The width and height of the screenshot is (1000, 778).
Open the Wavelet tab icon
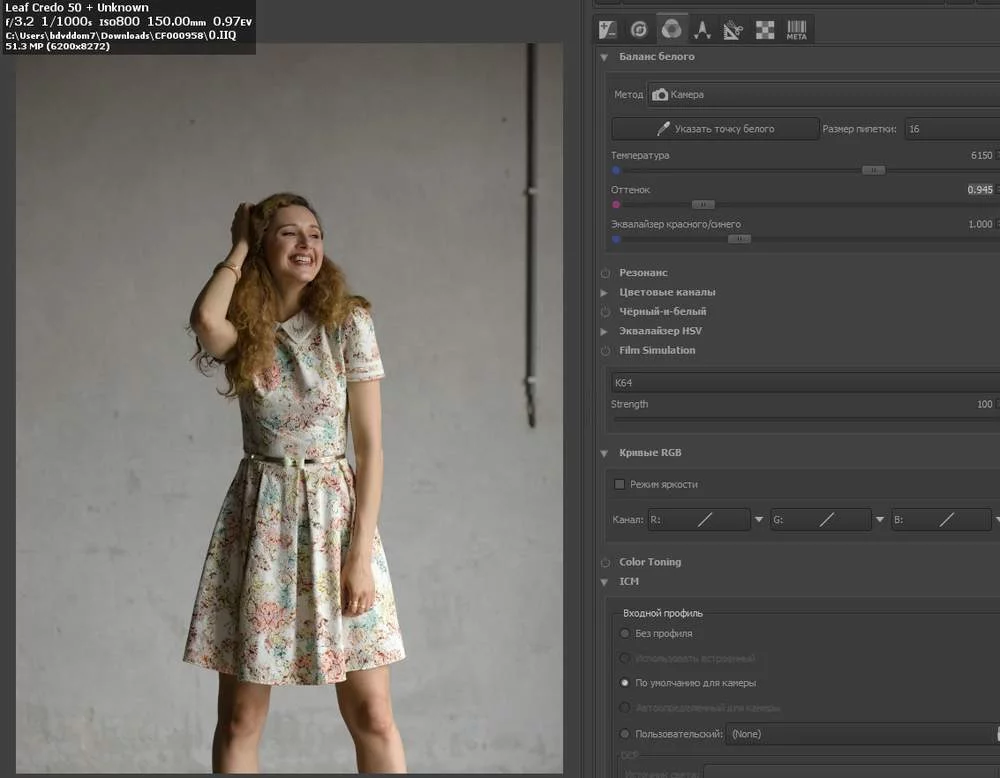click(x=702, y=29)
